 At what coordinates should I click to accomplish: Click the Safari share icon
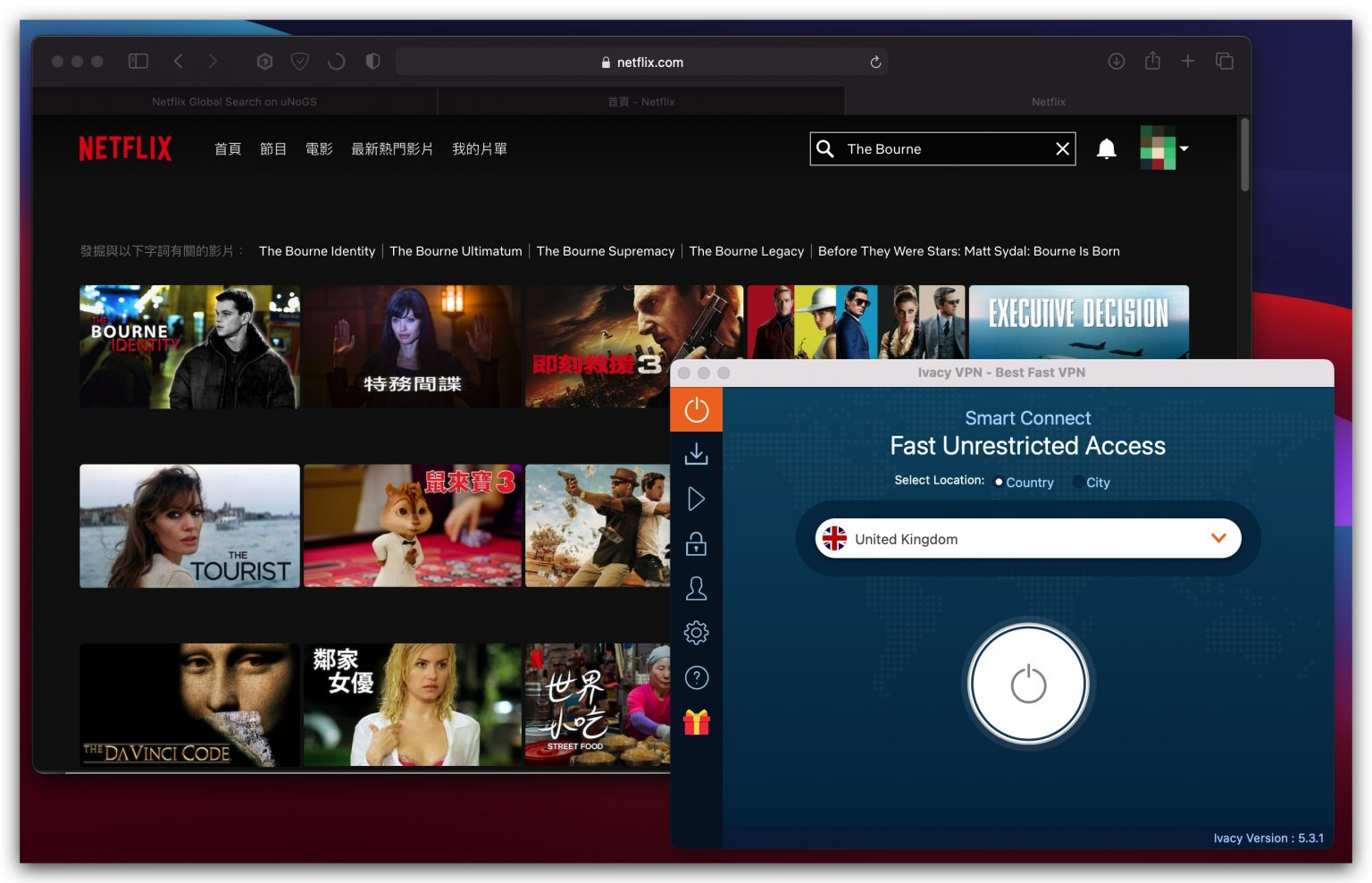[1152, 60]
